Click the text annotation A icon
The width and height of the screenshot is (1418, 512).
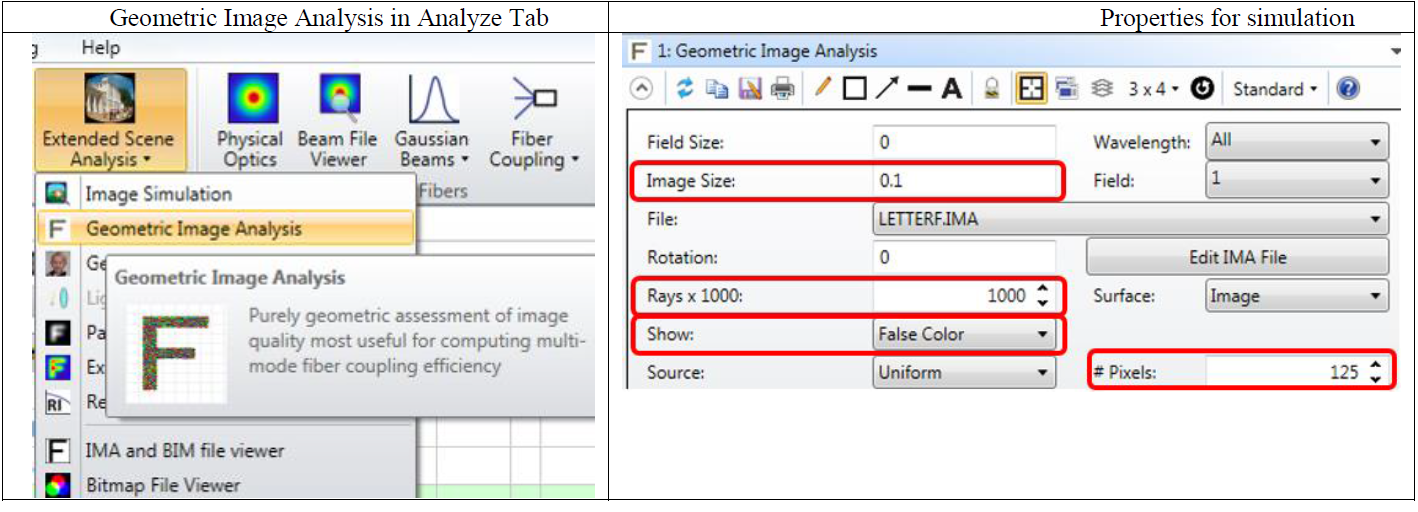coord(951,89)
